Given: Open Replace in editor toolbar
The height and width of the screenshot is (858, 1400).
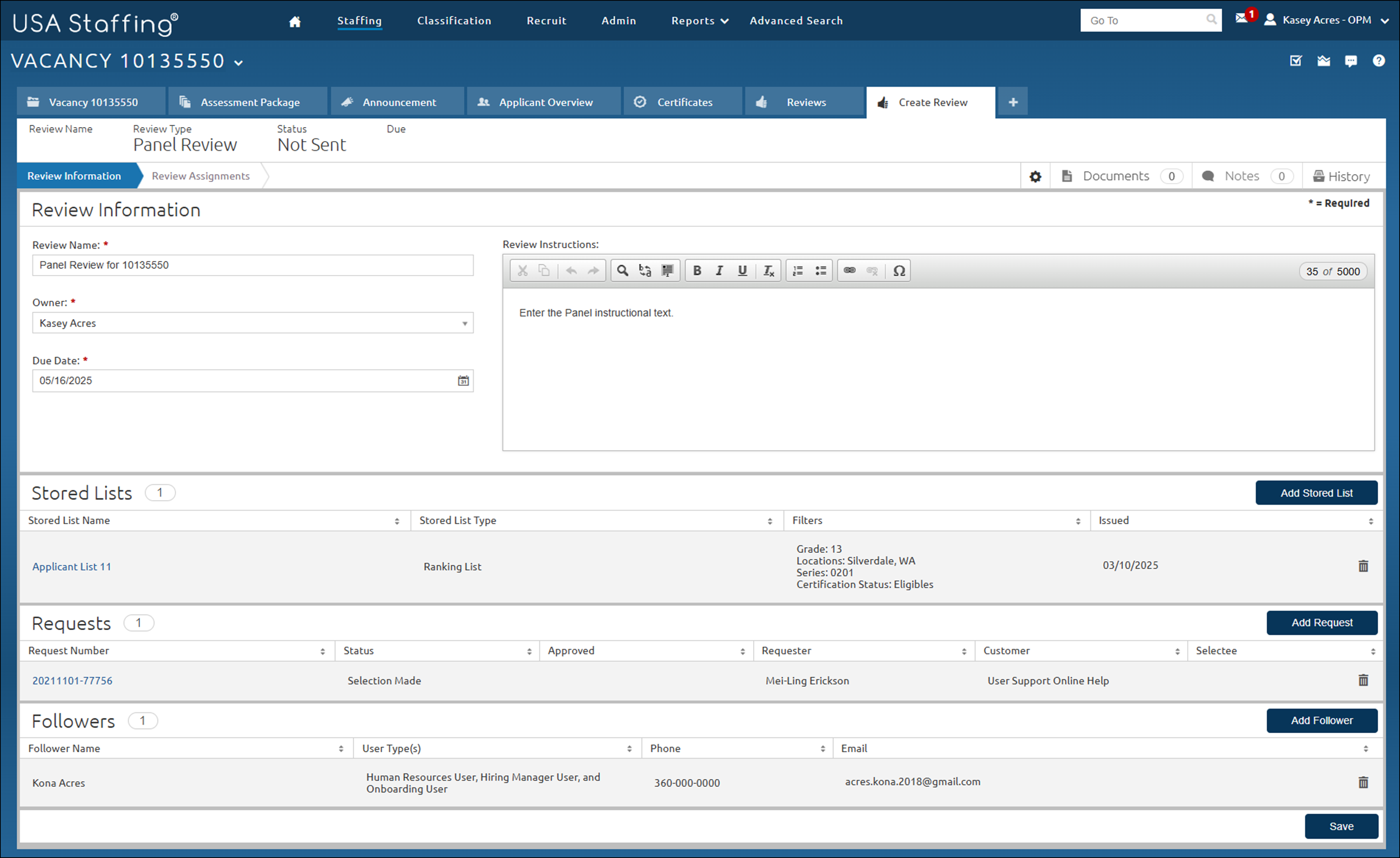Looking at the screenshot, I should [645, 271].
